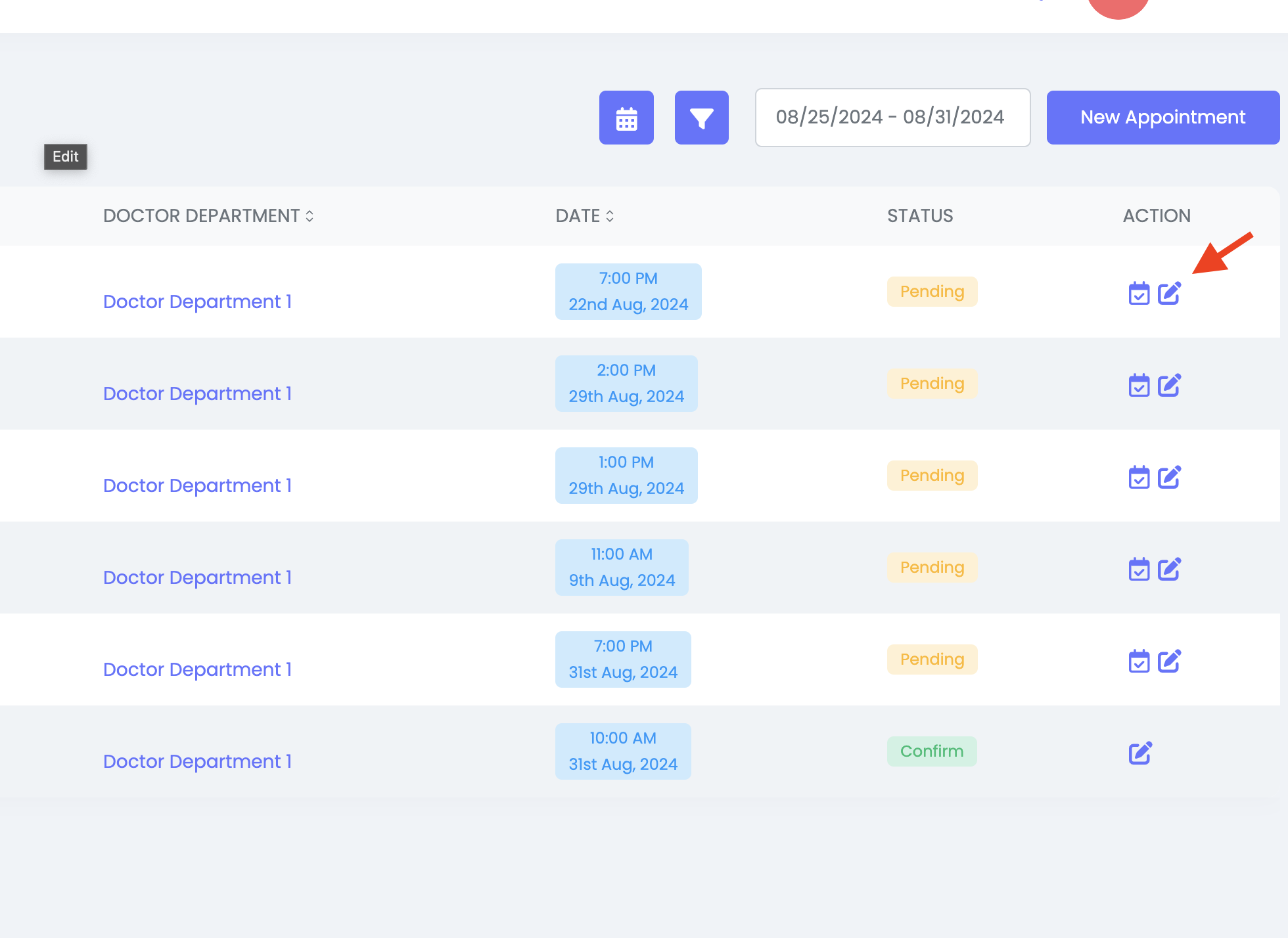Viewport: 1288px width, 938px height.
Task: Click the Pending status of 9th Aug row
Action: pos(932,568)
